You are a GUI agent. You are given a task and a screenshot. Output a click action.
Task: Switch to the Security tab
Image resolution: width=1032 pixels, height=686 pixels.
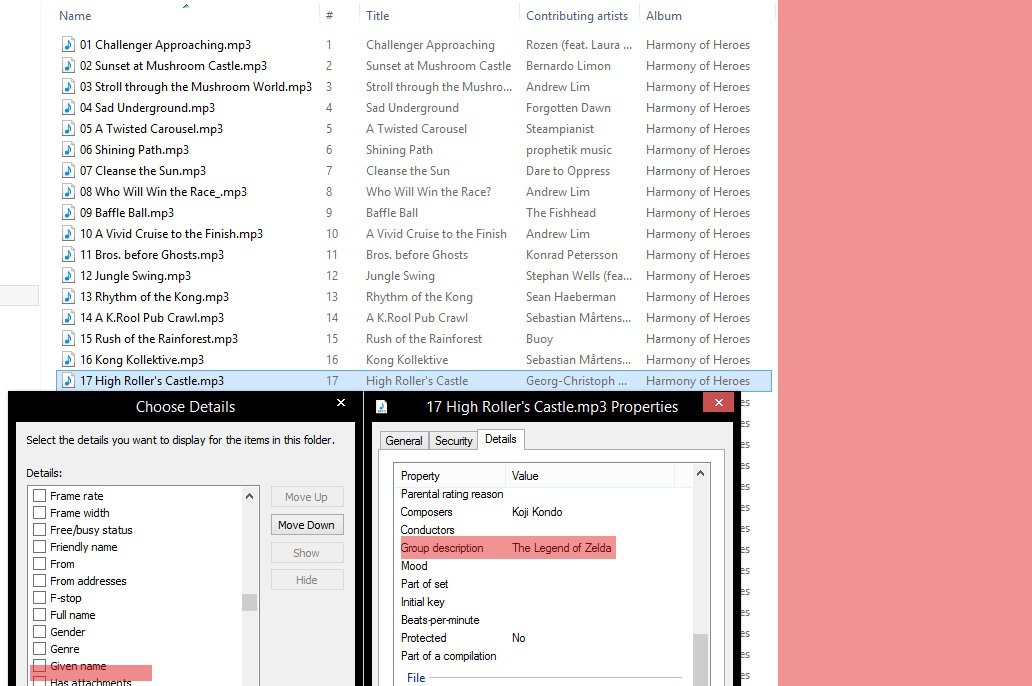point(454,440)
